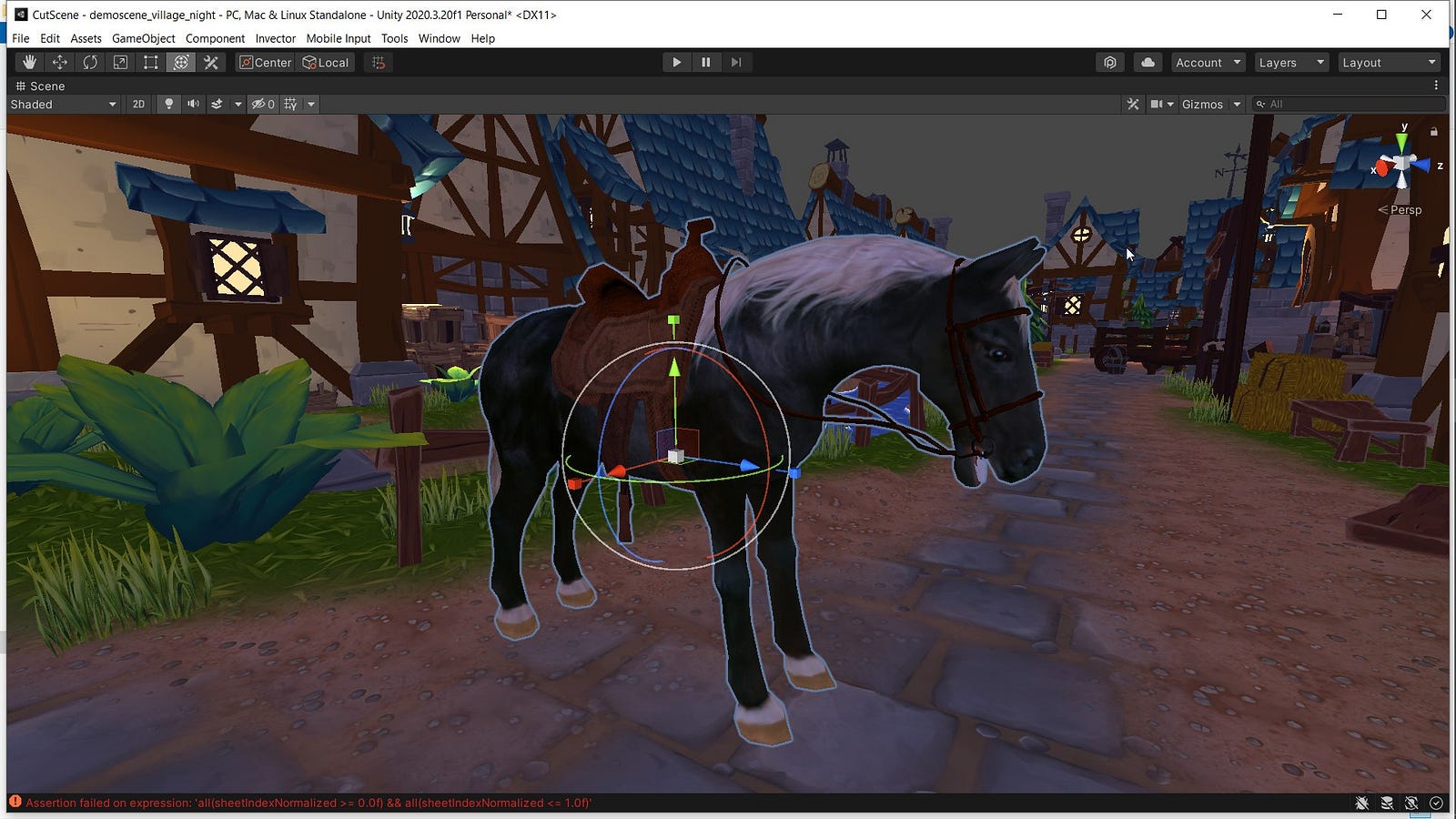1456x819 pixels.
Task: Start Play mode
Action: (676, 62)
